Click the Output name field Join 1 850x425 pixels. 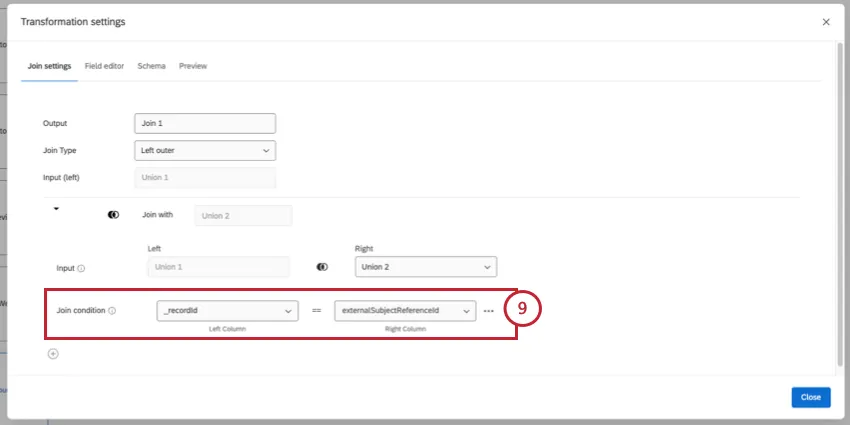click(205, 123)
